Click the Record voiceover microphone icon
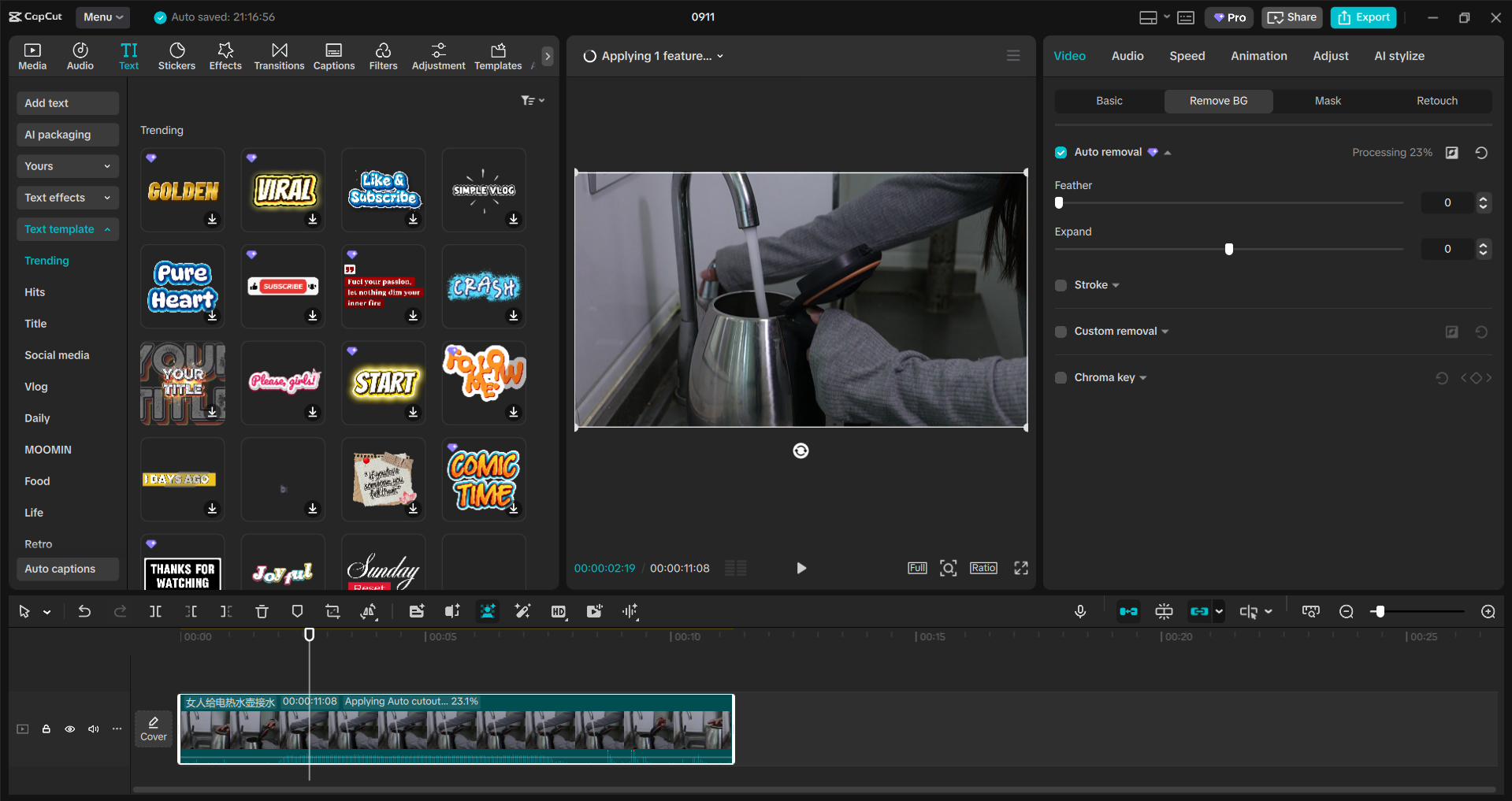 (1080, 612)
